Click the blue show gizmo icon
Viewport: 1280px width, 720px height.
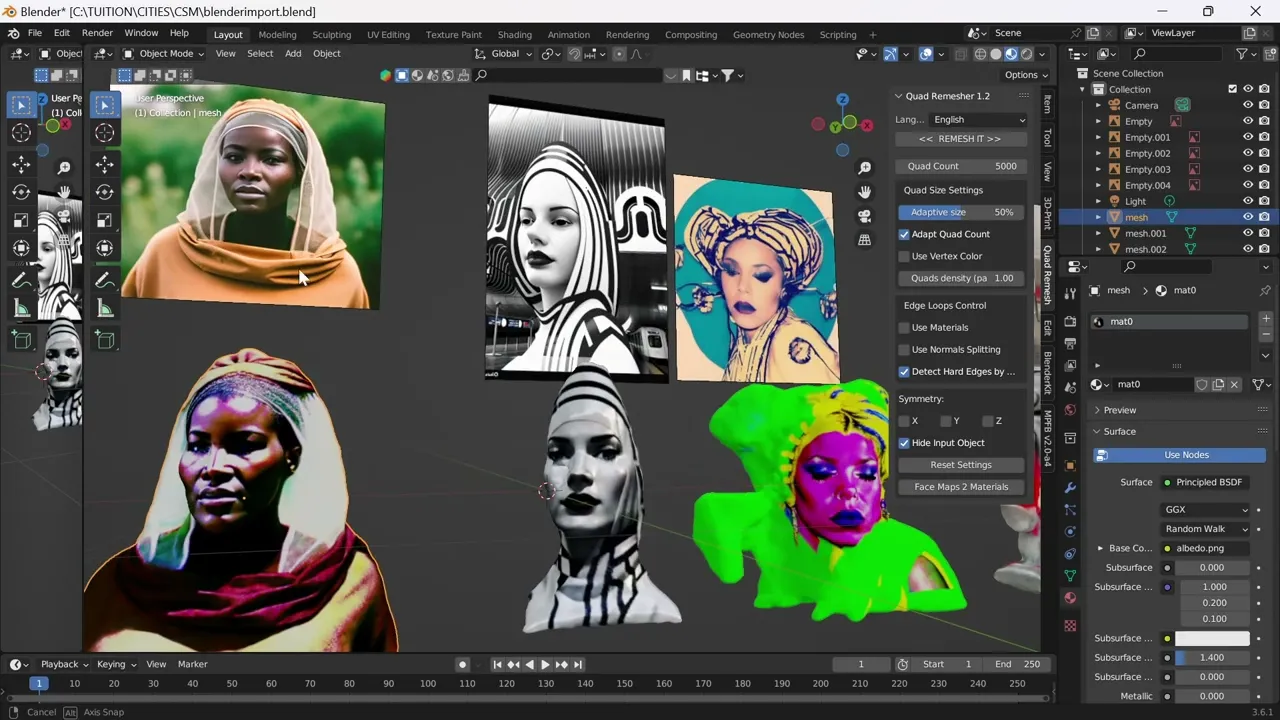tap(890, 54)
